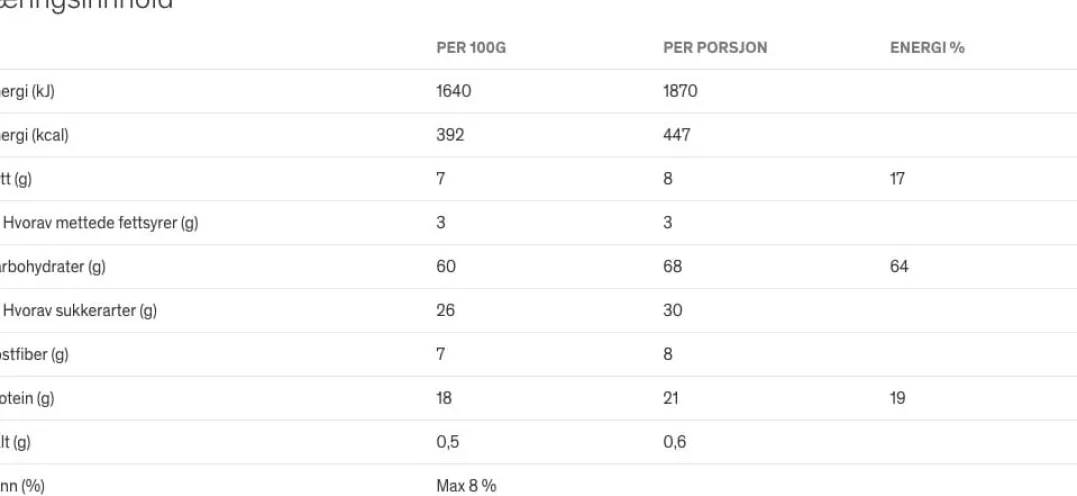
Task: Click the Hvorav mettede fettsyrer (g) row label
Action: click(101, 223)
